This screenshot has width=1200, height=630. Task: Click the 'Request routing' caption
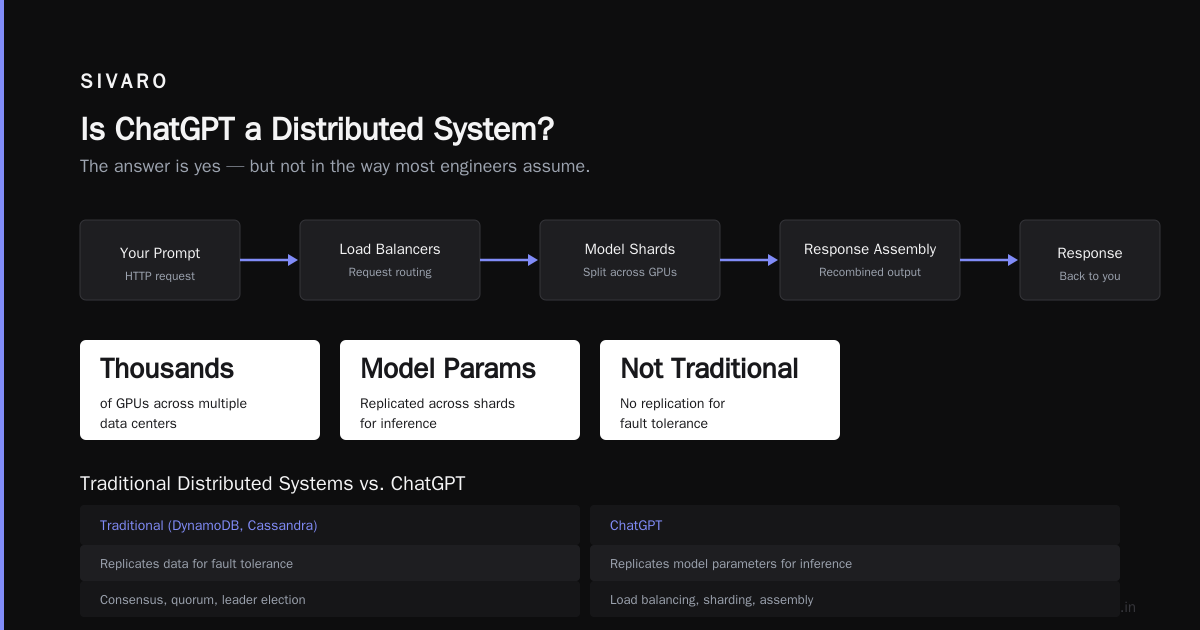(390, 272)
